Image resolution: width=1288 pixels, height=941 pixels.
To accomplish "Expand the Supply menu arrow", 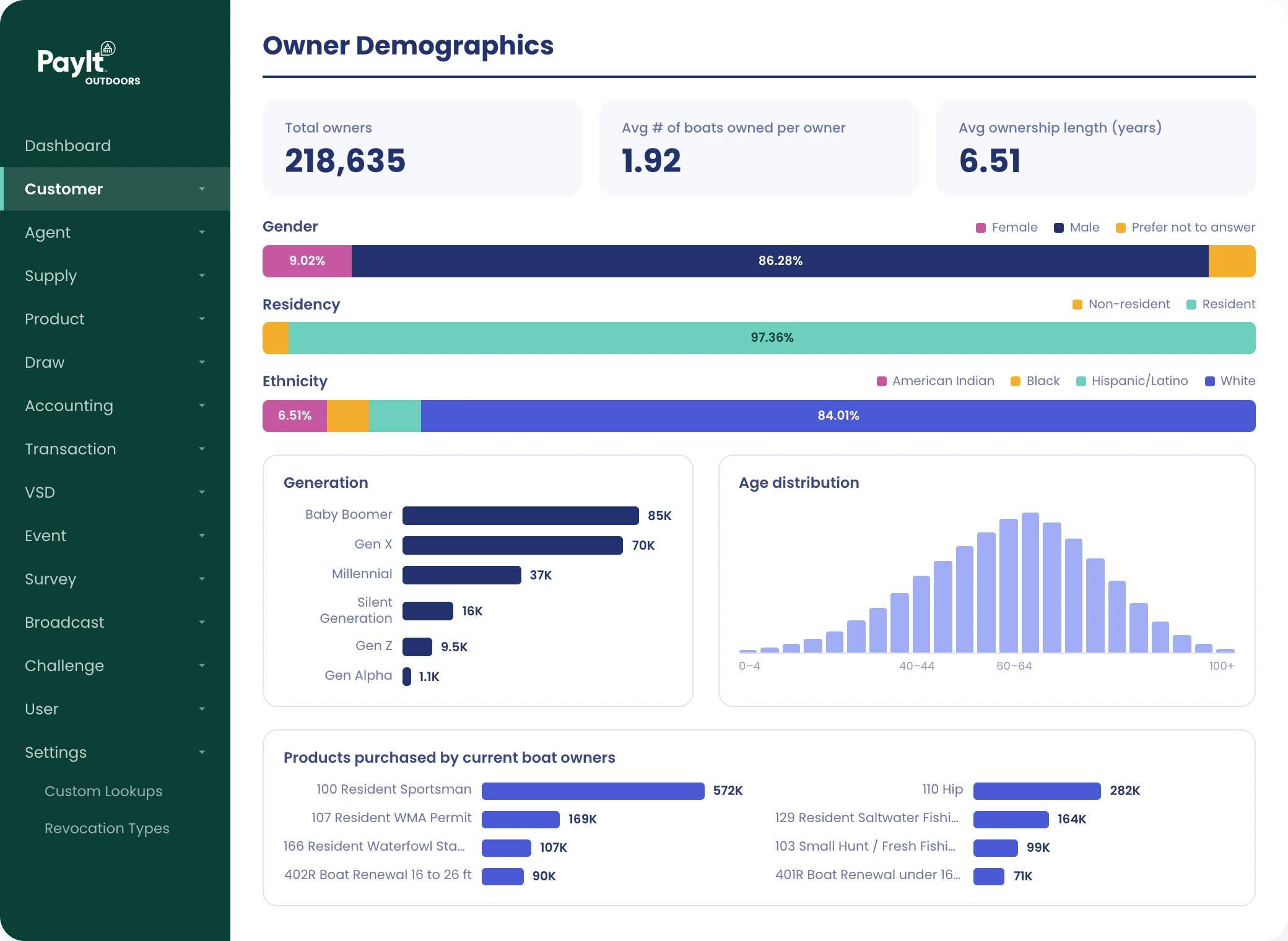I will [x=202, y=275].
